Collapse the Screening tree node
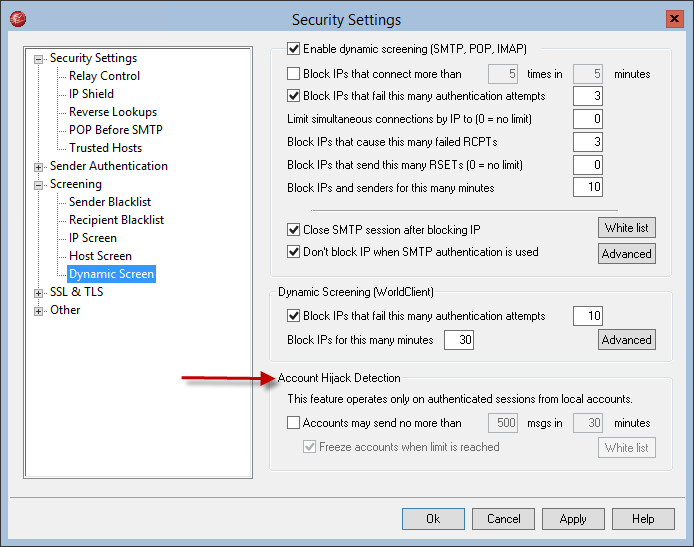 [39, 185]
